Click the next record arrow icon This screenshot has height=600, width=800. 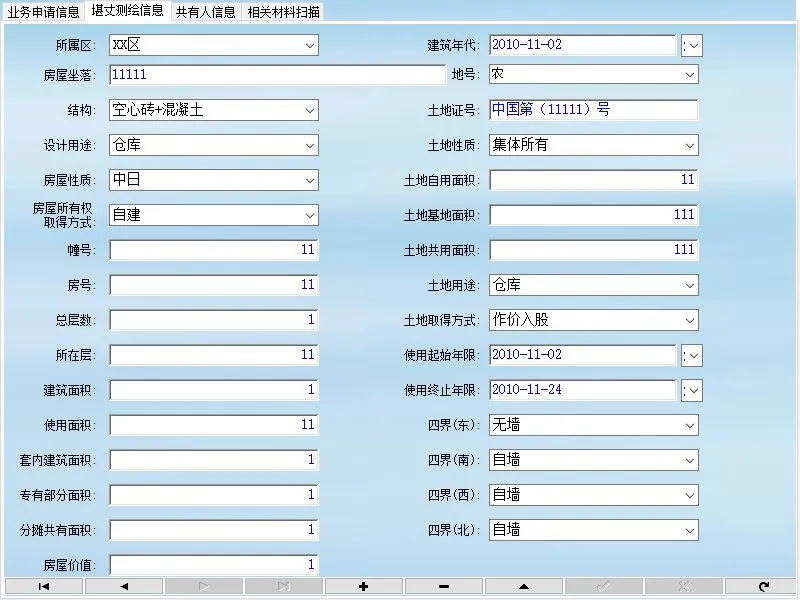tap(202, 585)
